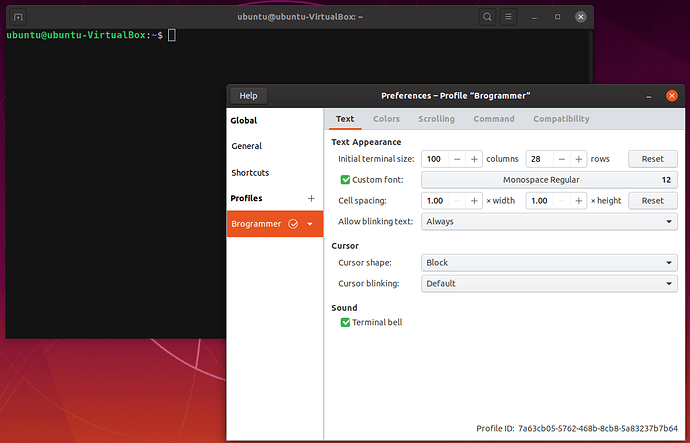Click the terminal prompt line

pyautogui.click(x=91, y=35)
